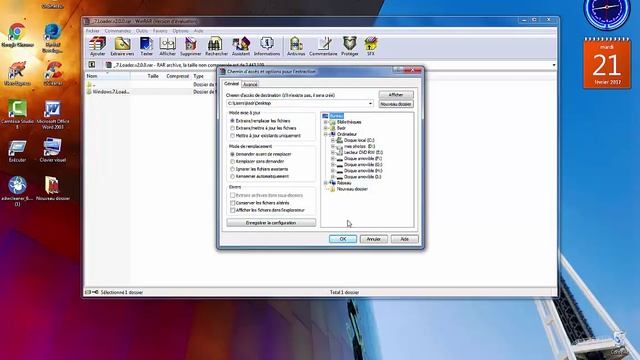
Task: Select the Google Chrome desktop icon
Action: click(x=17, y=35)
